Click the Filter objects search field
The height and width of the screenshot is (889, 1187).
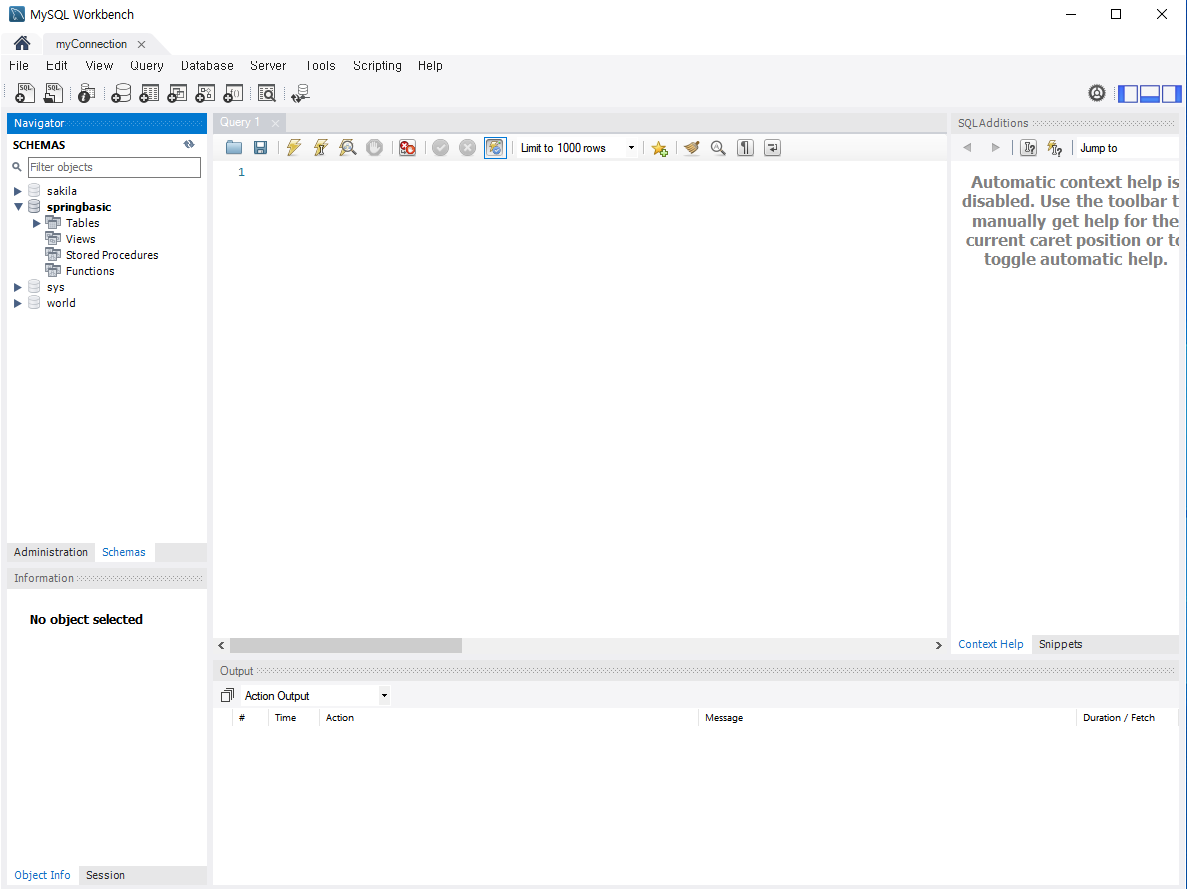coord(114,167)
